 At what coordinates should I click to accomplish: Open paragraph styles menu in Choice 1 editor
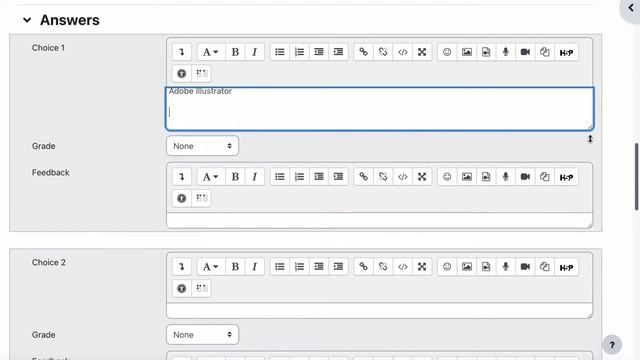(x=211, y=52)
